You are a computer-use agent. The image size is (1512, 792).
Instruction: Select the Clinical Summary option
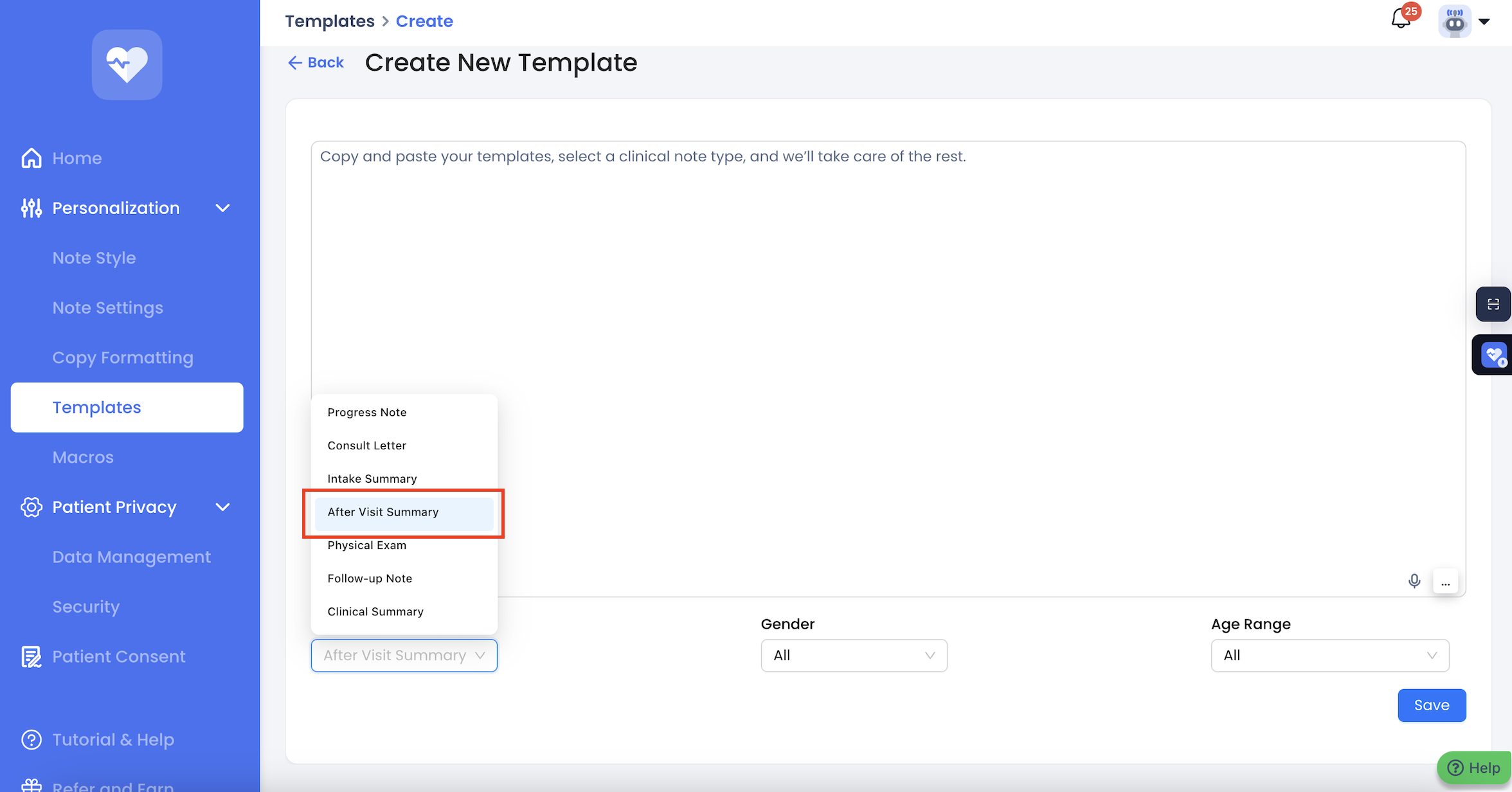(x=375, y=612)
